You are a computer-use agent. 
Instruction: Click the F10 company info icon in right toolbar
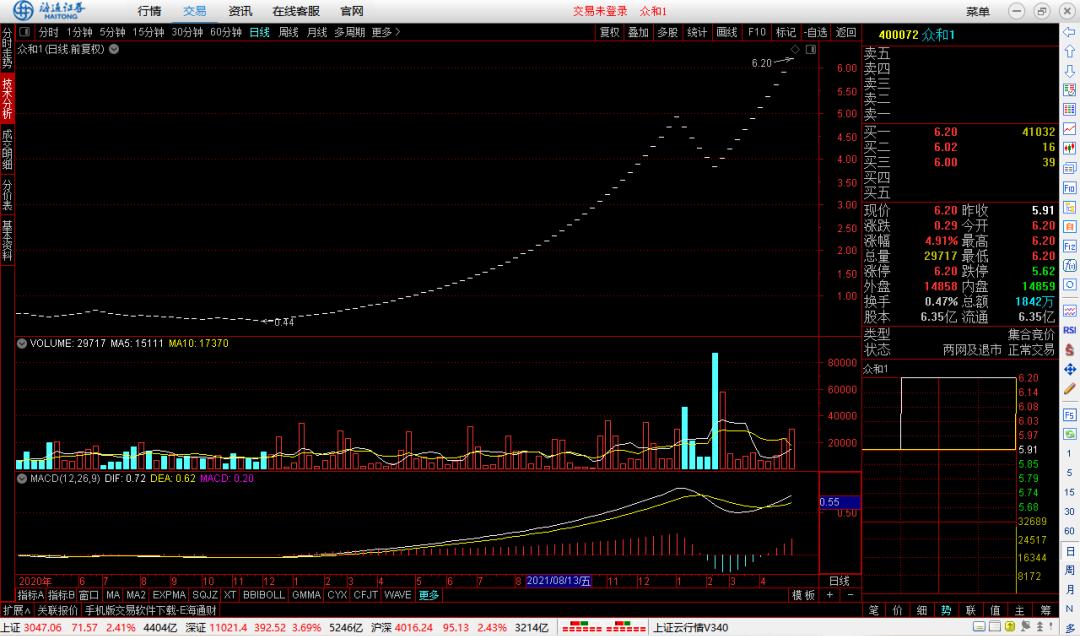coord(1070,187)
